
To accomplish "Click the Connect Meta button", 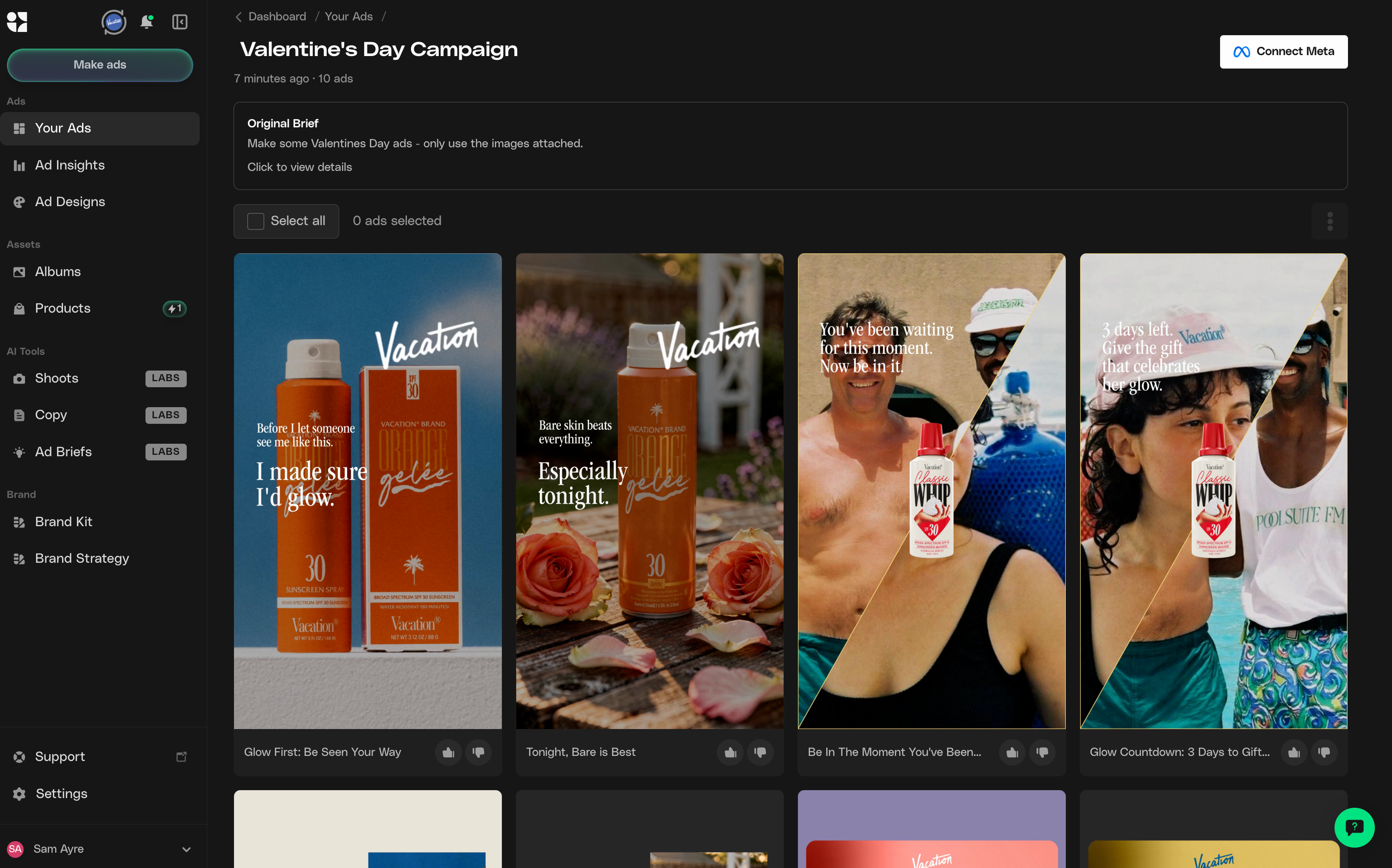I will (x=1284, y=52).
